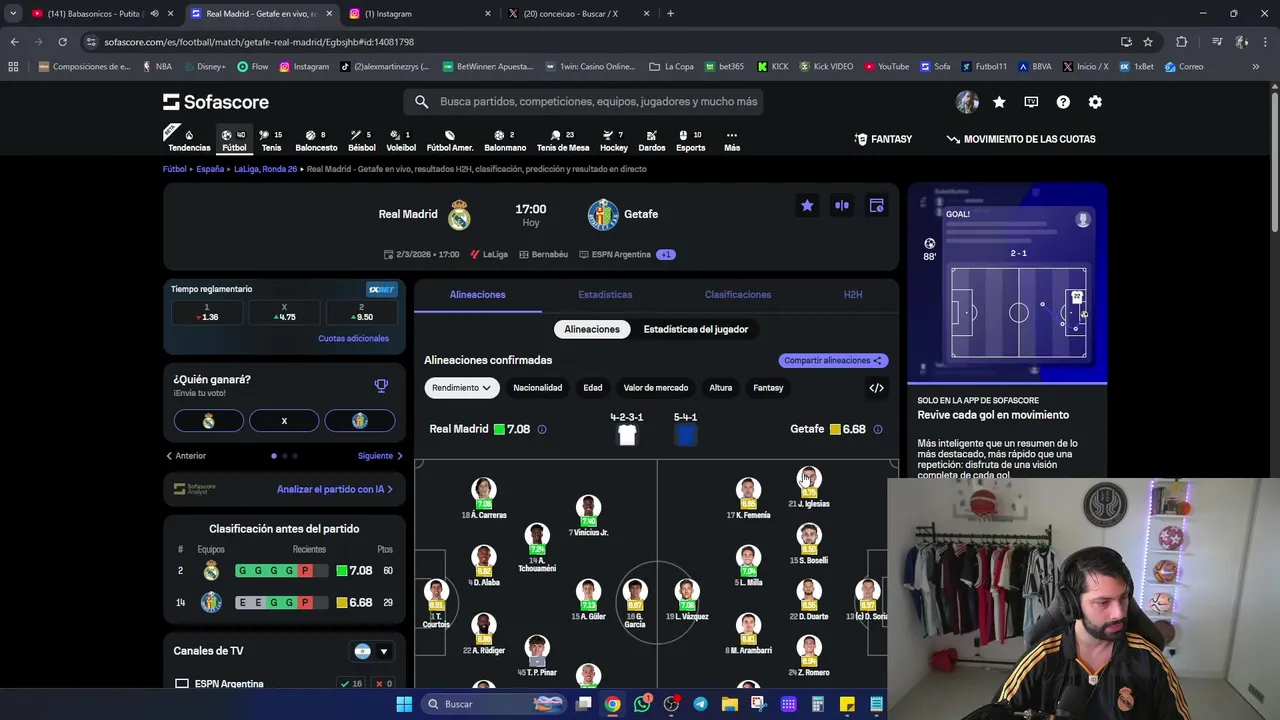Select the Alineaciones pill subtab

[592, 329]
